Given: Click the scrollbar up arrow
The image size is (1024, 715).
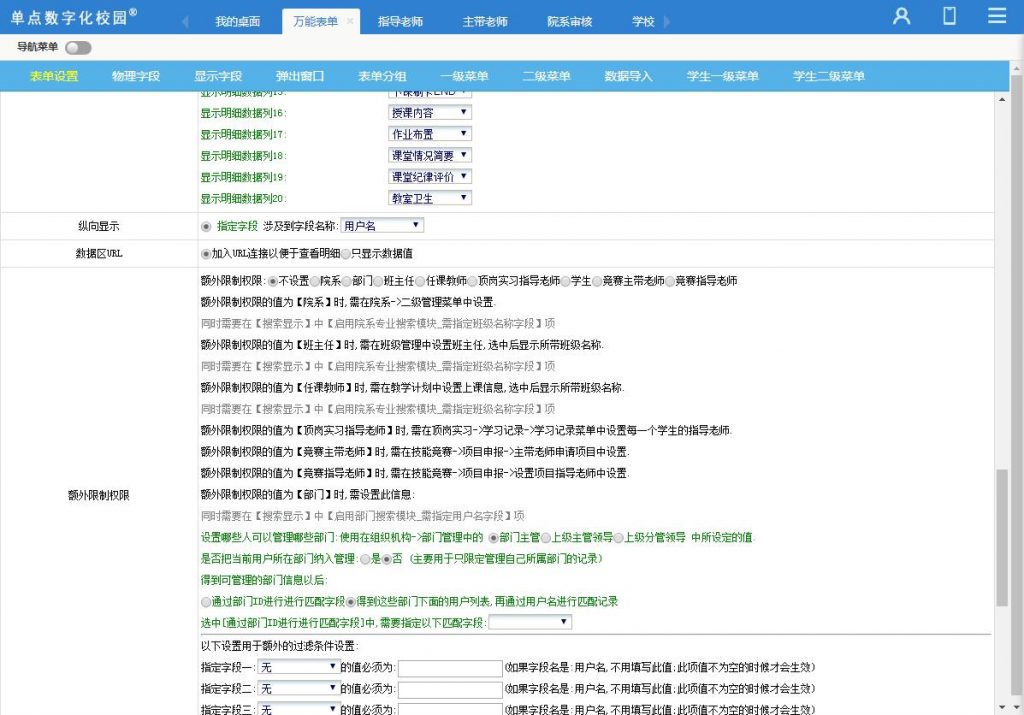Looking at the screenshot, I should tap(1002, 99).
